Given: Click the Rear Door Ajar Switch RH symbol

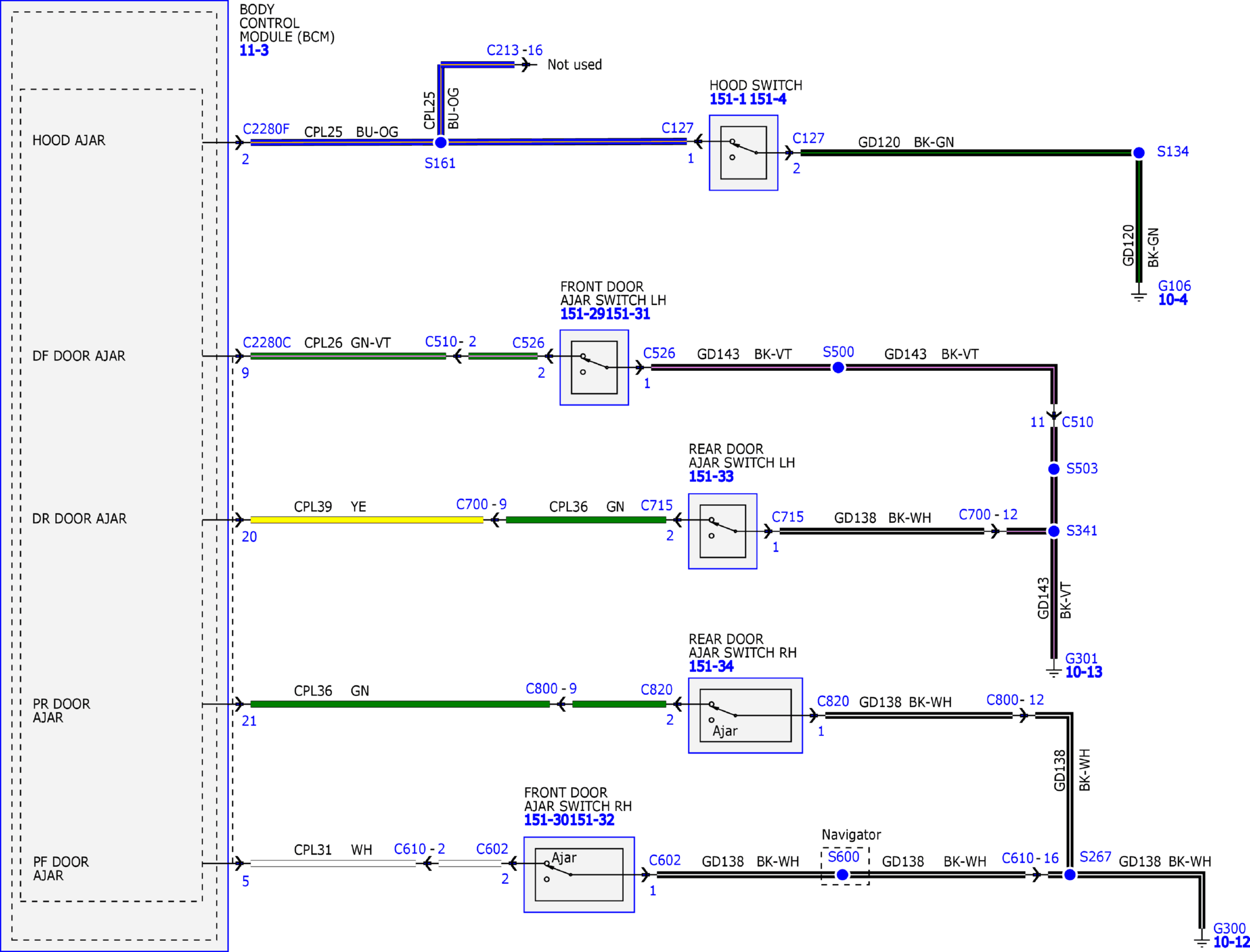Looking at the screenshot, I should 745,715.
